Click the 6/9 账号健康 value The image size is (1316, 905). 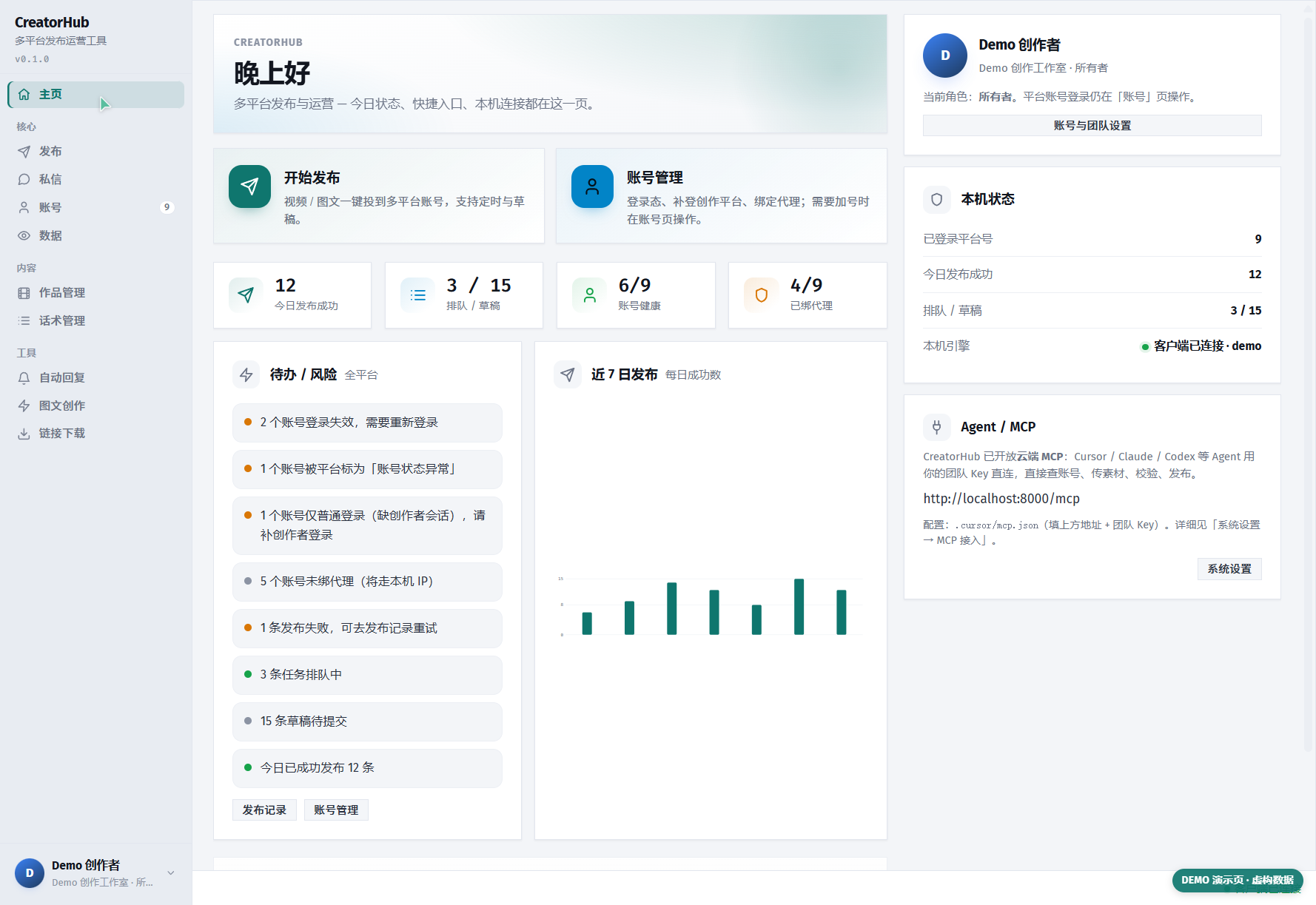click(634, 286)
